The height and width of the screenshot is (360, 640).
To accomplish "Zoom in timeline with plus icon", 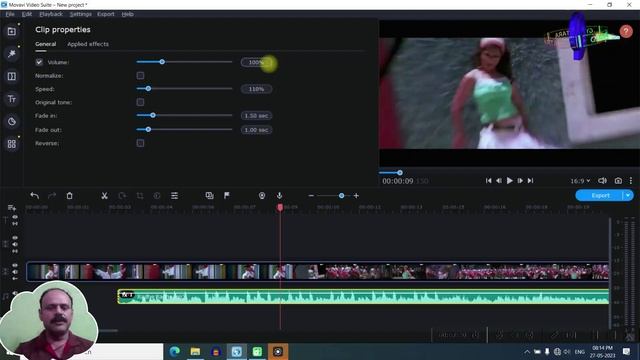I will [356, 196].
